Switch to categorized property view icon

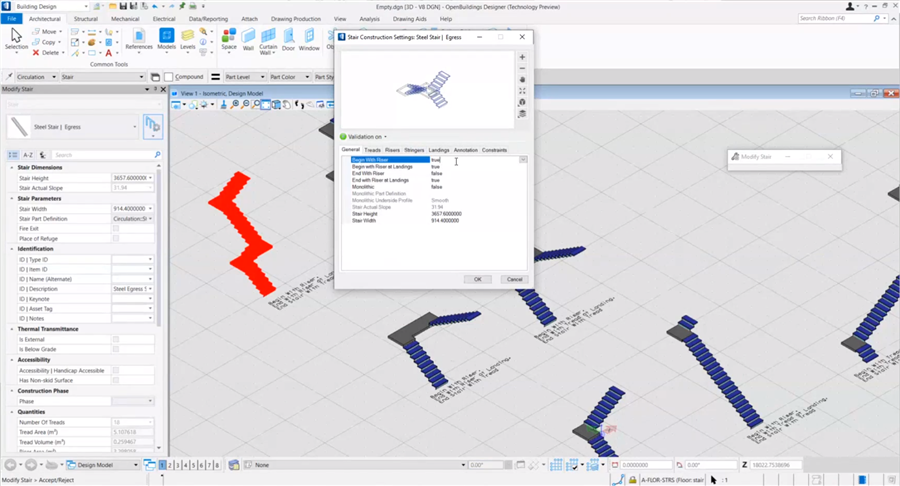pos(13,155)
